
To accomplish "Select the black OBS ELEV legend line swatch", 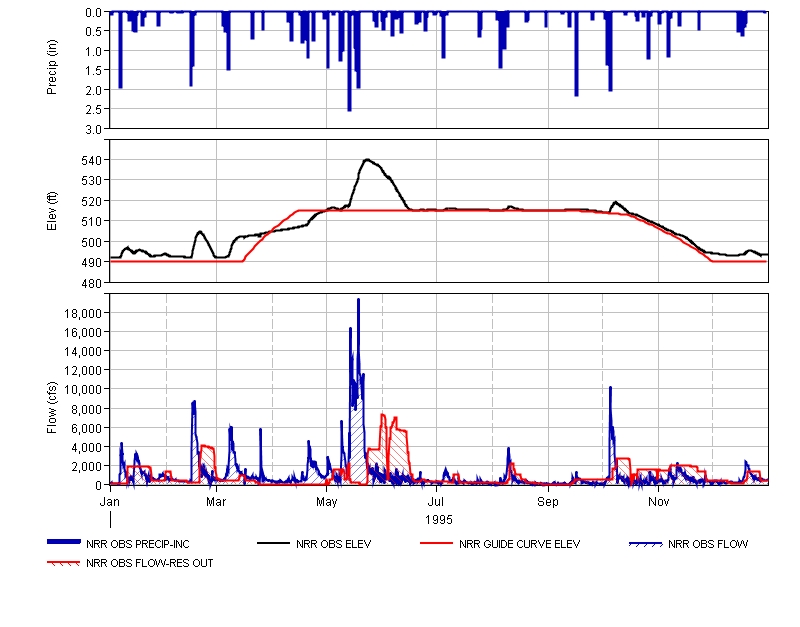I will [273, 543].
